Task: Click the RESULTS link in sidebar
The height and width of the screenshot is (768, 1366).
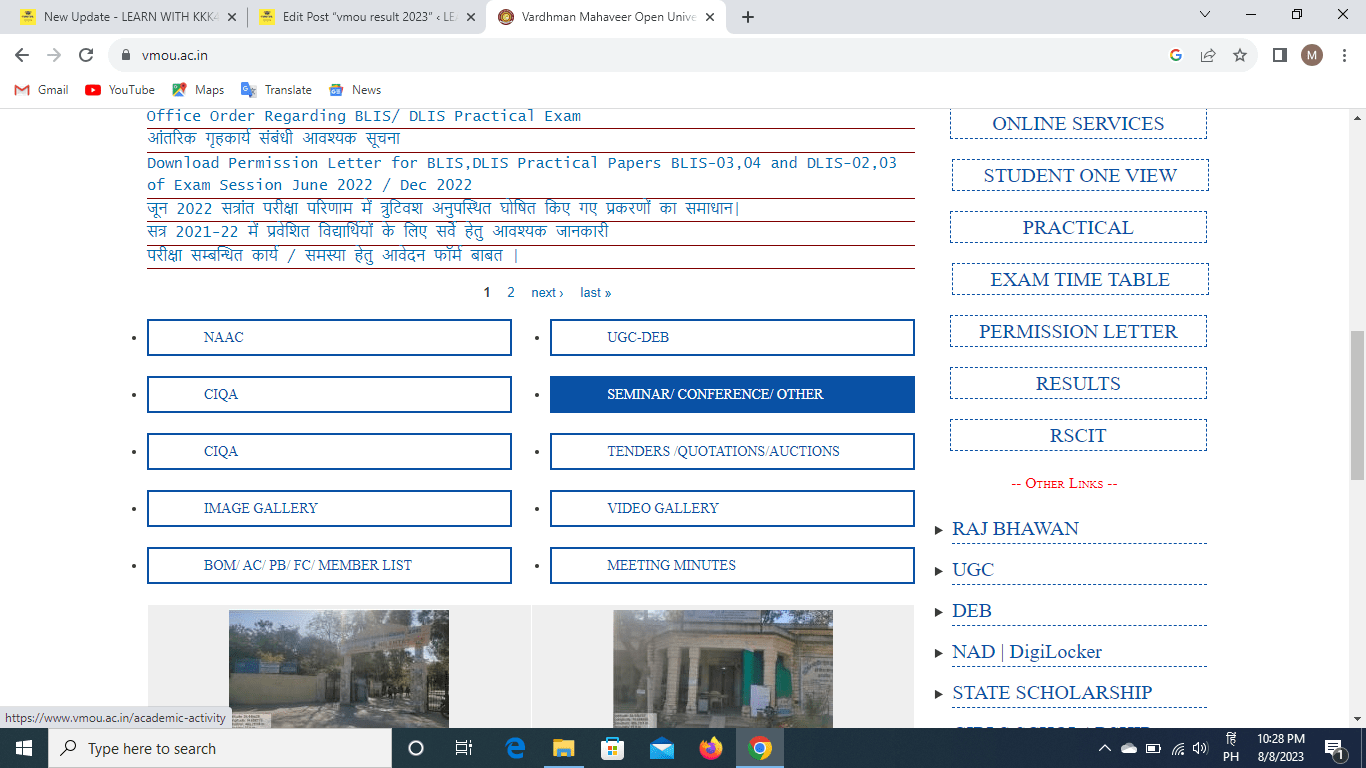Action: [x=1078, y=384]
